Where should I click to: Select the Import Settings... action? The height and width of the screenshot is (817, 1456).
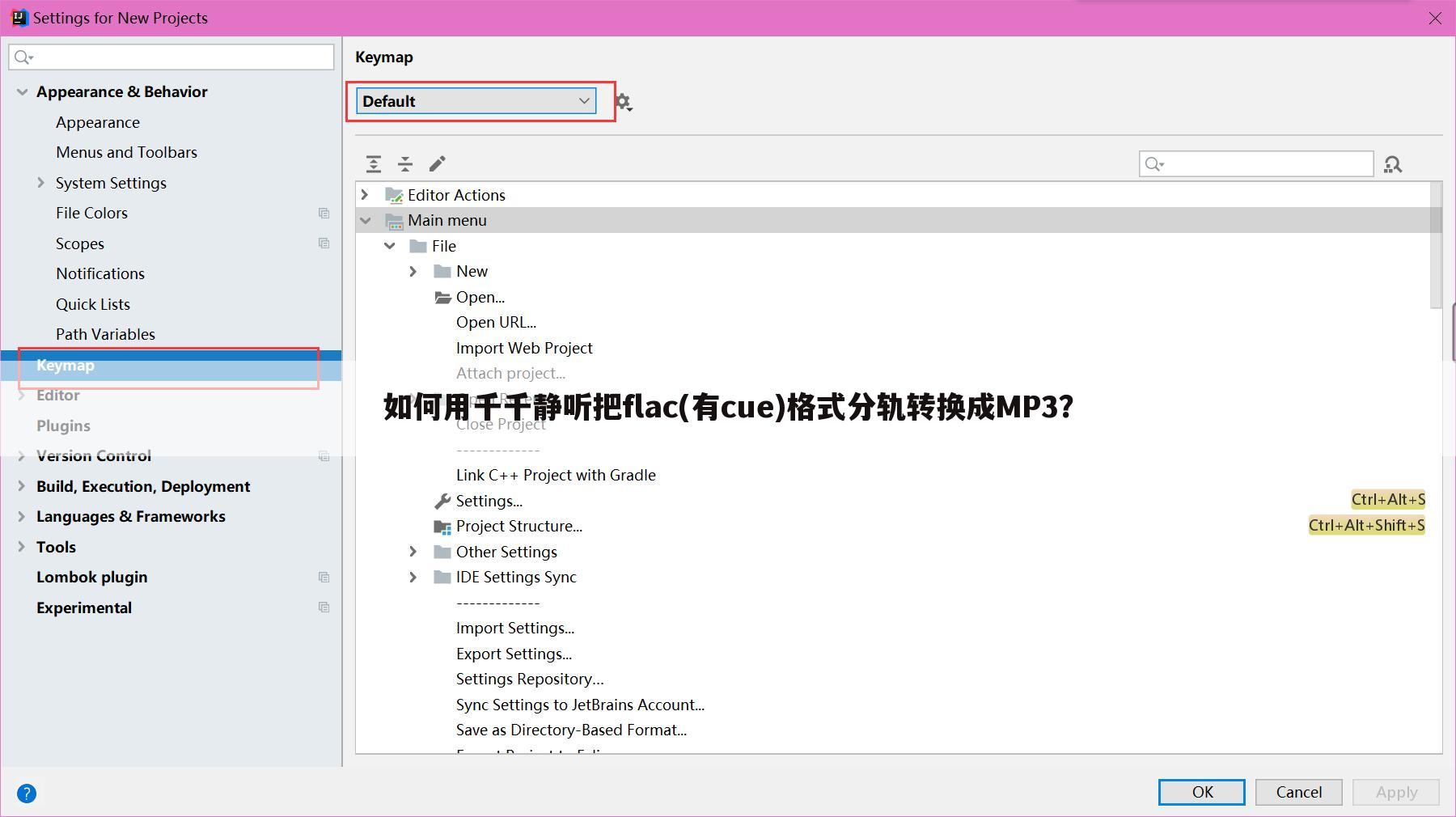coord(515,628)
